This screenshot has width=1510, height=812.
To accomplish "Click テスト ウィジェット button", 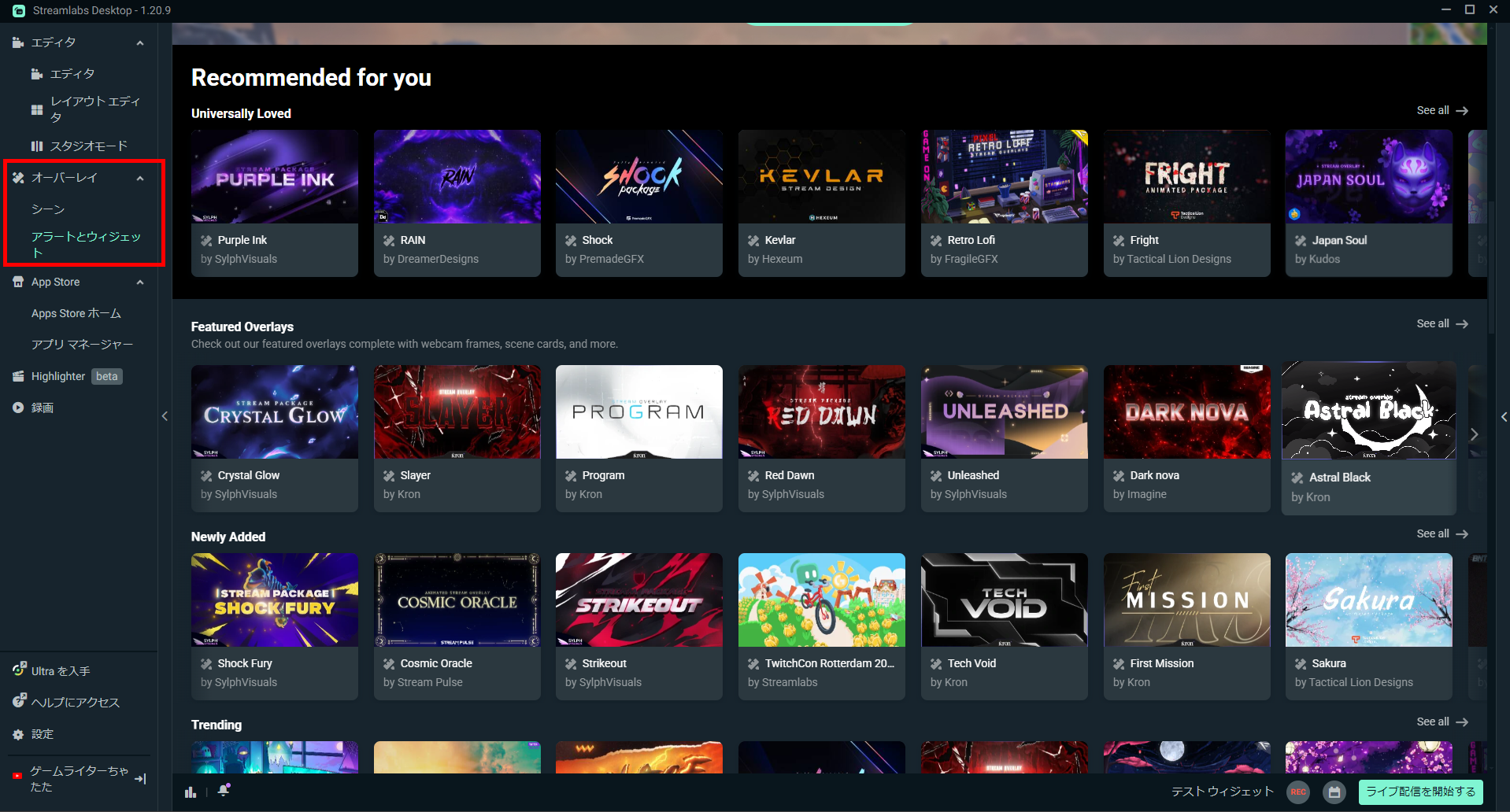I will tap(1223, 792).
